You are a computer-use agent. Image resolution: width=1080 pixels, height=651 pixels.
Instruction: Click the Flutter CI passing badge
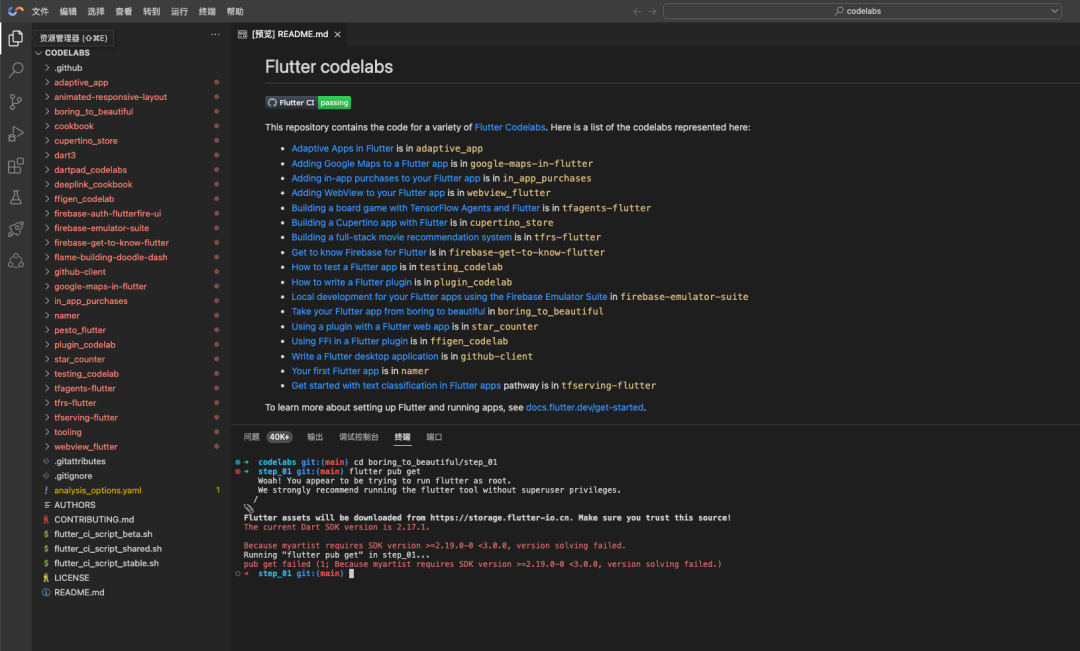[x=308, y=103]
